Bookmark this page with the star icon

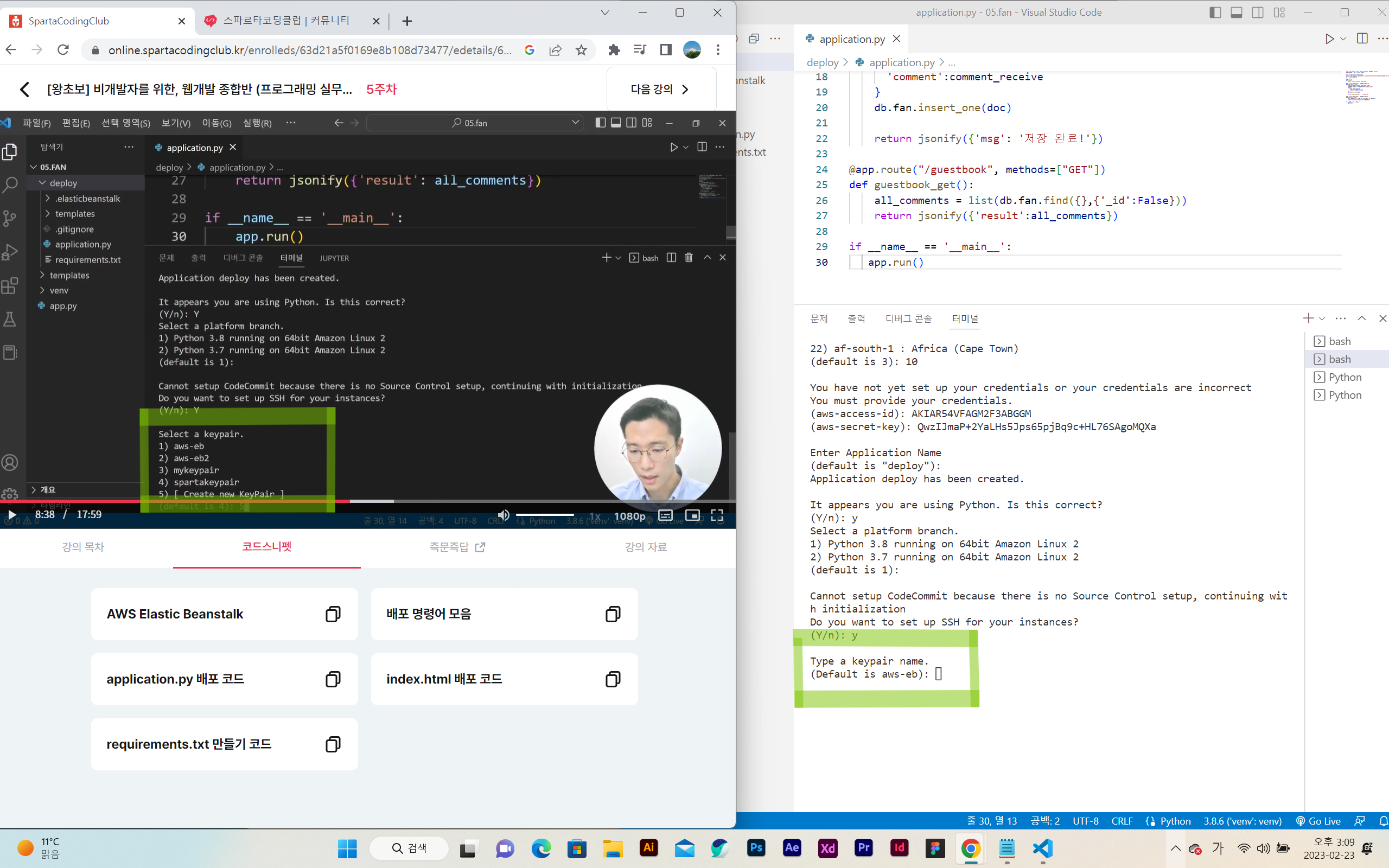point(582,50)
